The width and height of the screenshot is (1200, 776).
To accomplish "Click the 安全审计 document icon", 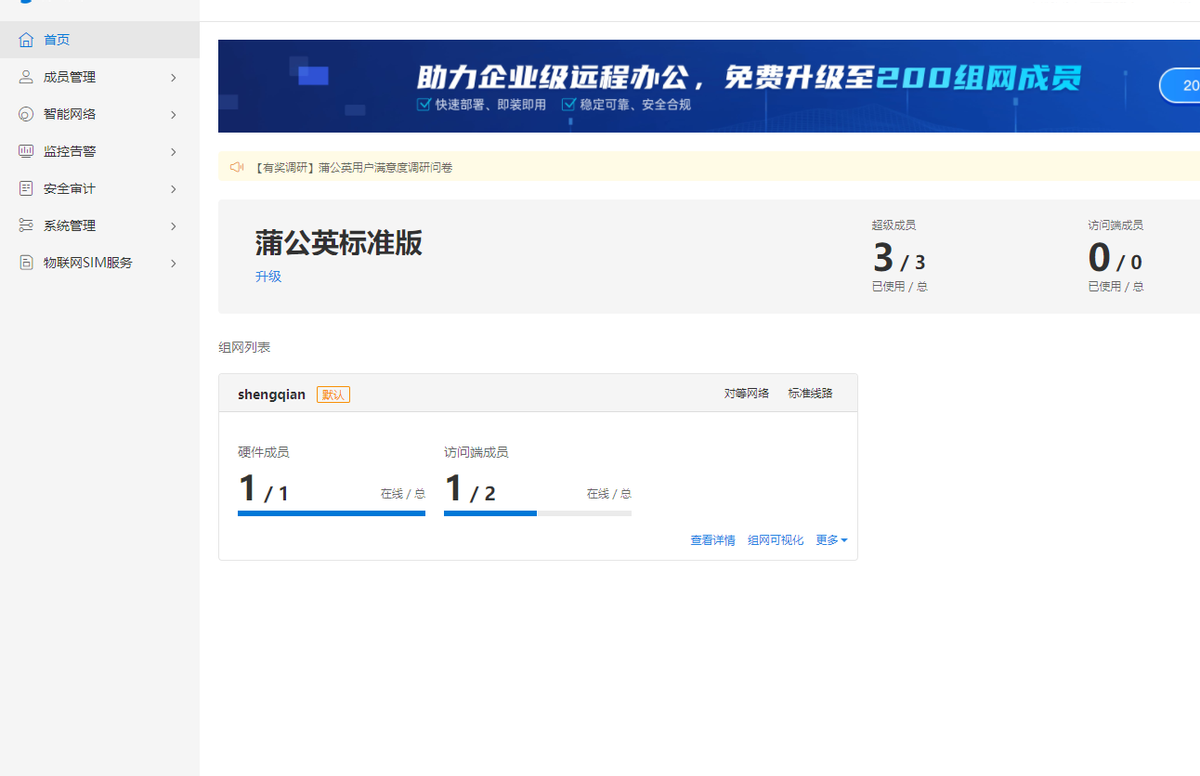I will 26,188.
